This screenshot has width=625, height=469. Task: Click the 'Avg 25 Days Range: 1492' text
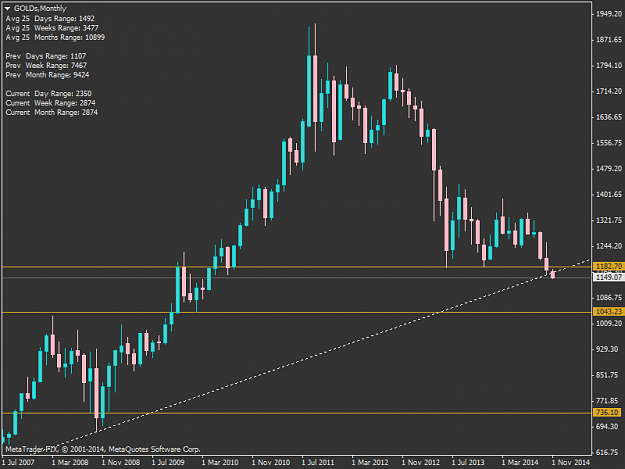pos(50,18)
